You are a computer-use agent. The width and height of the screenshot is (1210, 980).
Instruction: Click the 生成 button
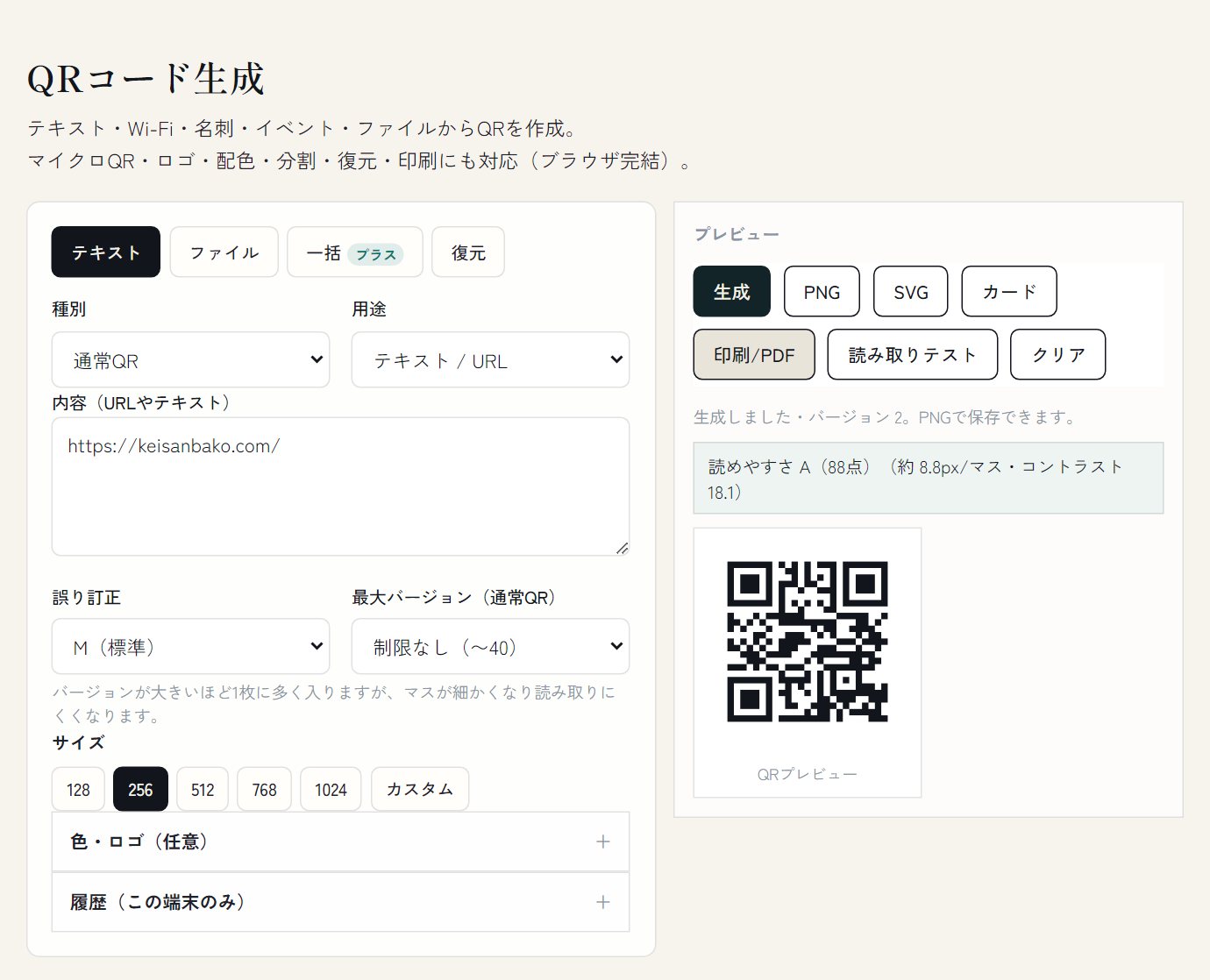732,292
